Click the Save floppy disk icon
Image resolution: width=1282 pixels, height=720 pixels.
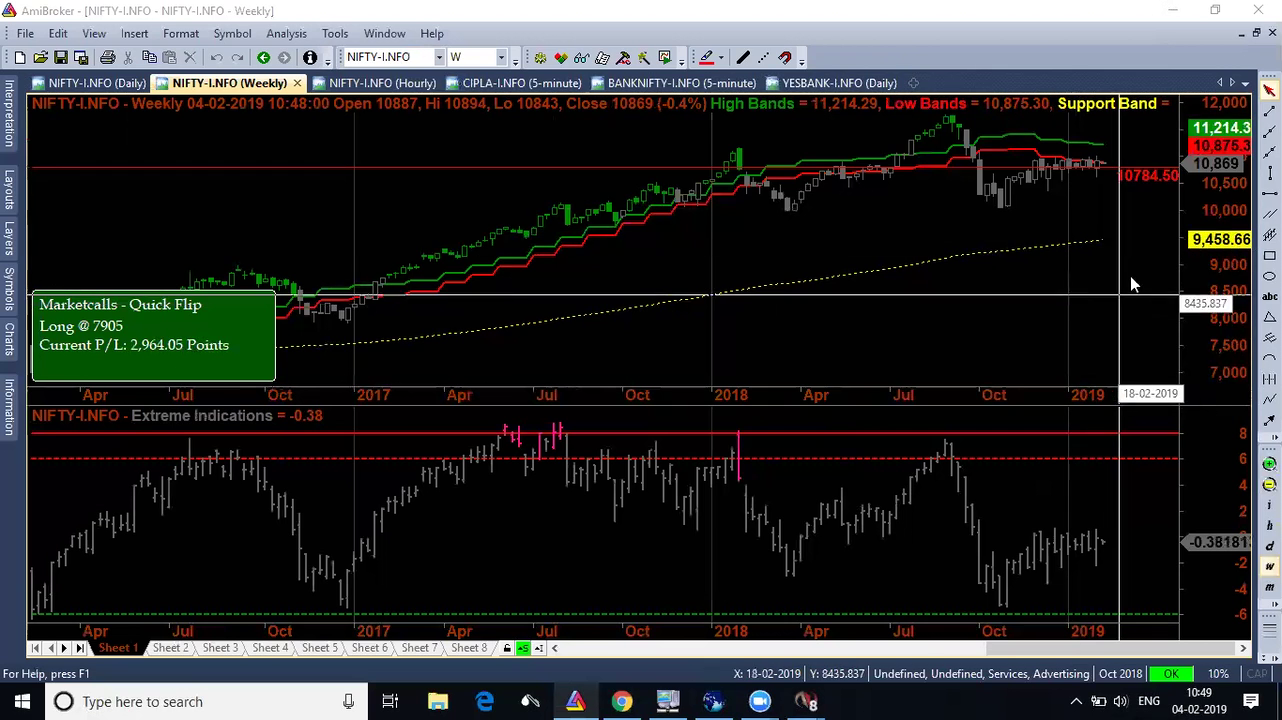pos(61,58)
